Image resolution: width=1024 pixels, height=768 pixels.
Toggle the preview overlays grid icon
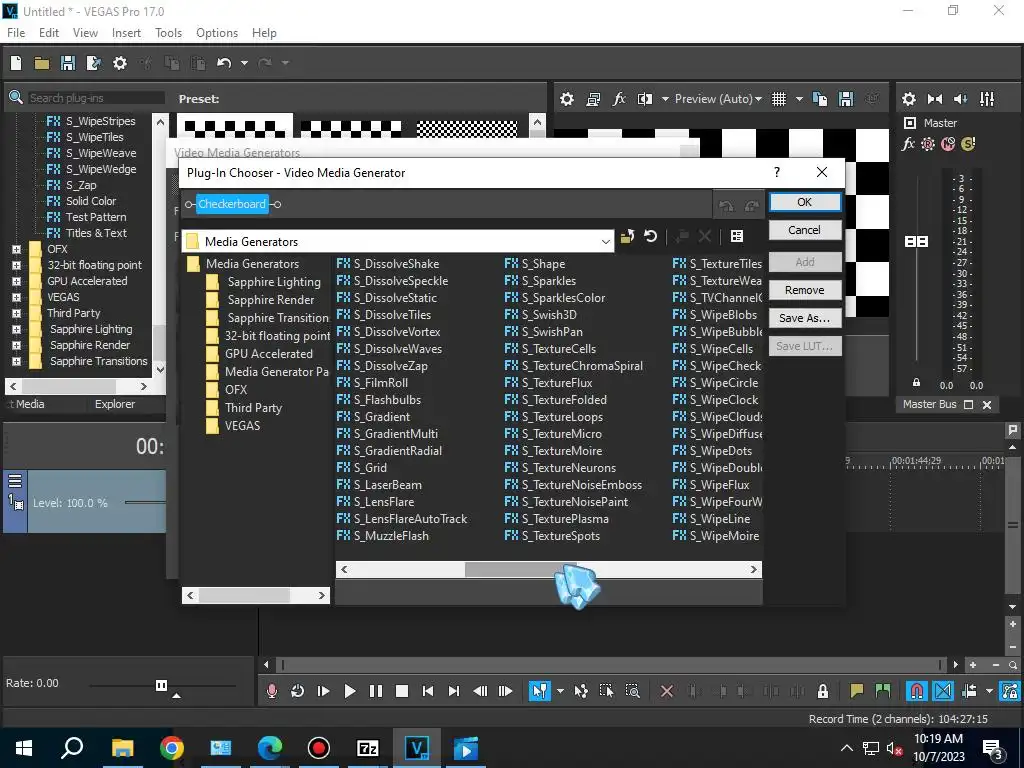(778, 99)
